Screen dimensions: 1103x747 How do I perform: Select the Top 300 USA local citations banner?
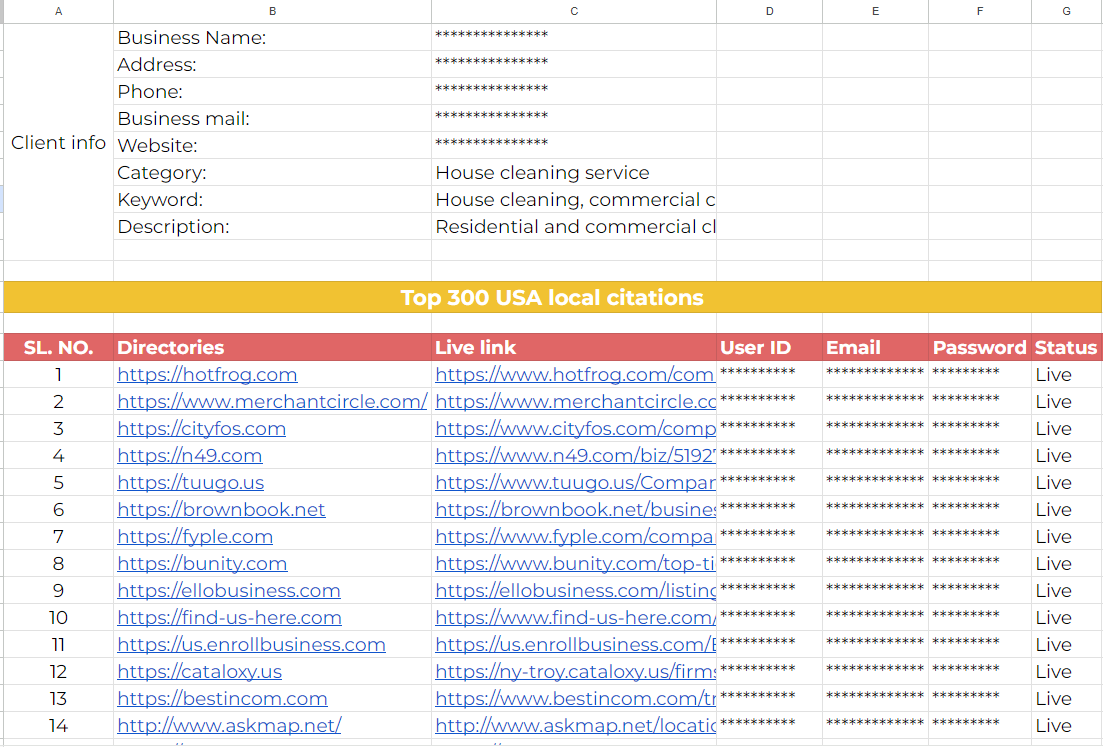tap(552, 297)
